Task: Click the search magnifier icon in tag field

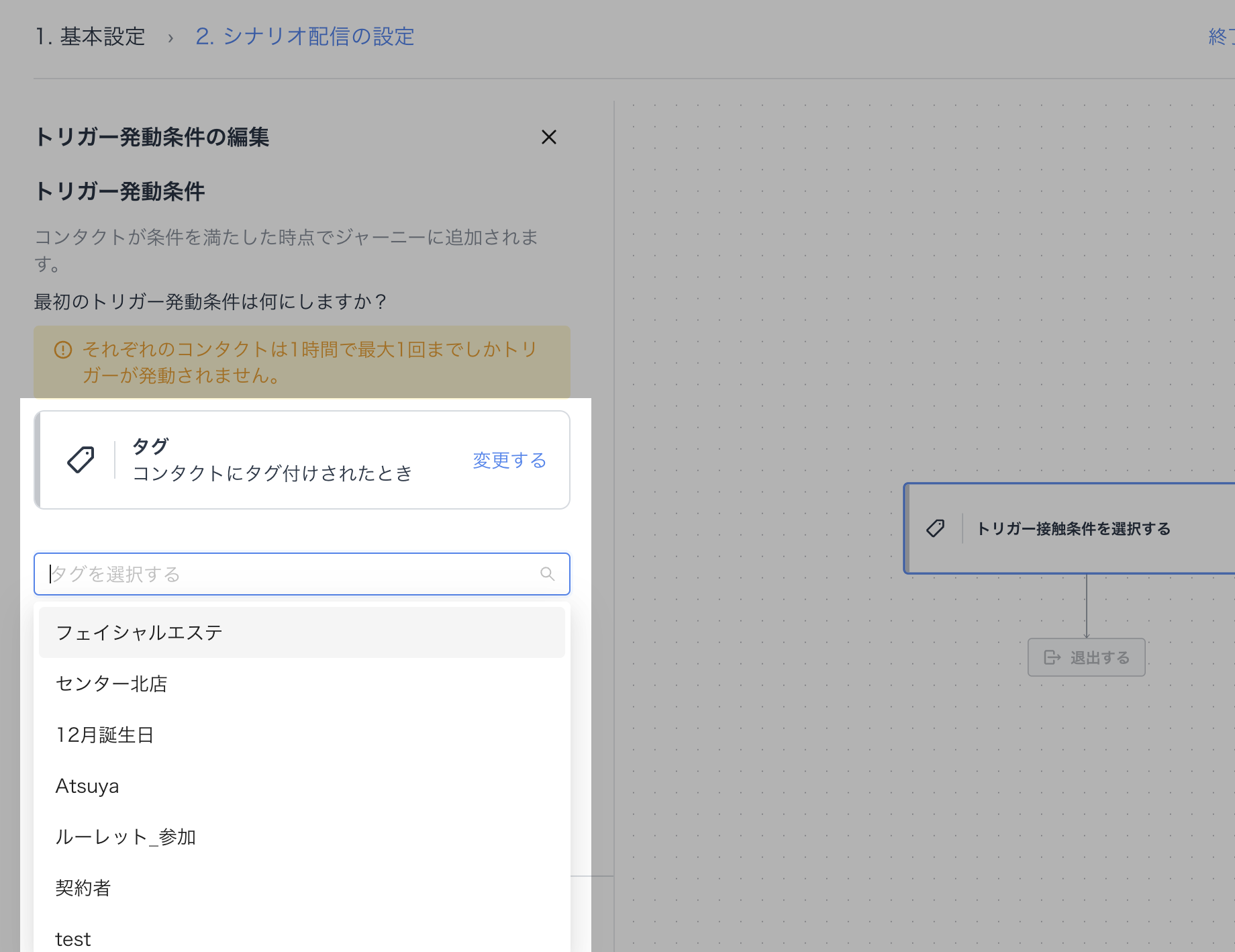Action: [x=547, y=574]
